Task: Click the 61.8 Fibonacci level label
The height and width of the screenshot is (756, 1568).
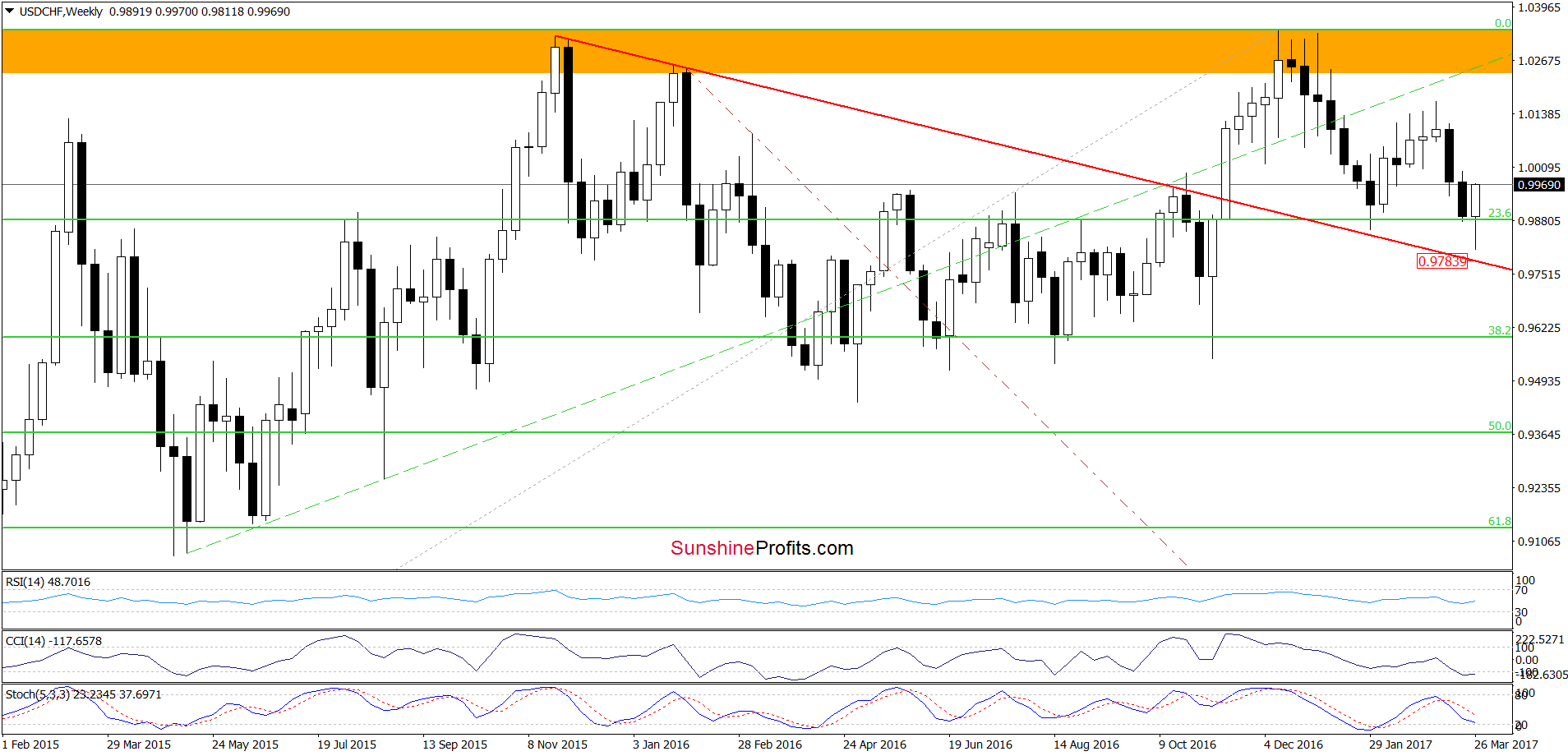Action: coord(1499,521)
